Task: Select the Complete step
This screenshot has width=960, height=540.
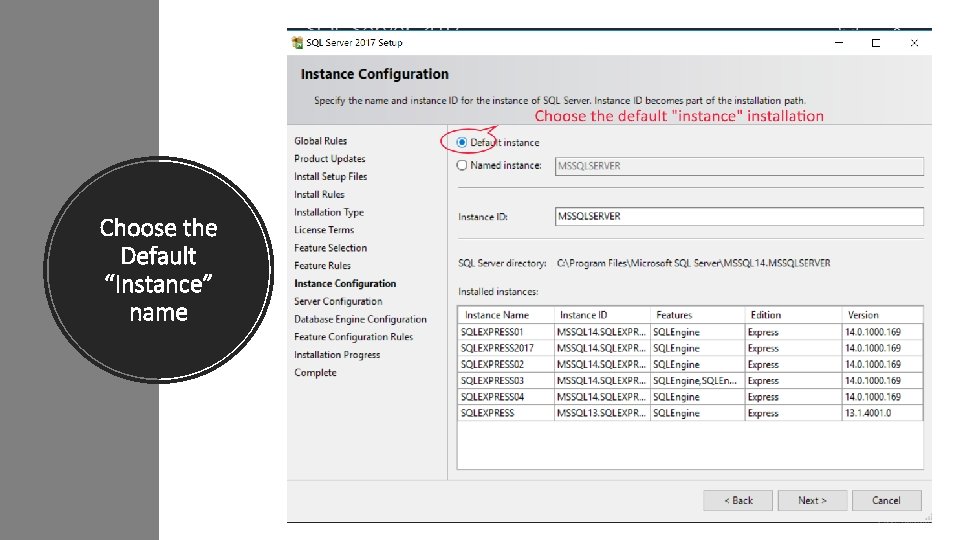Action: click(315, 372)
